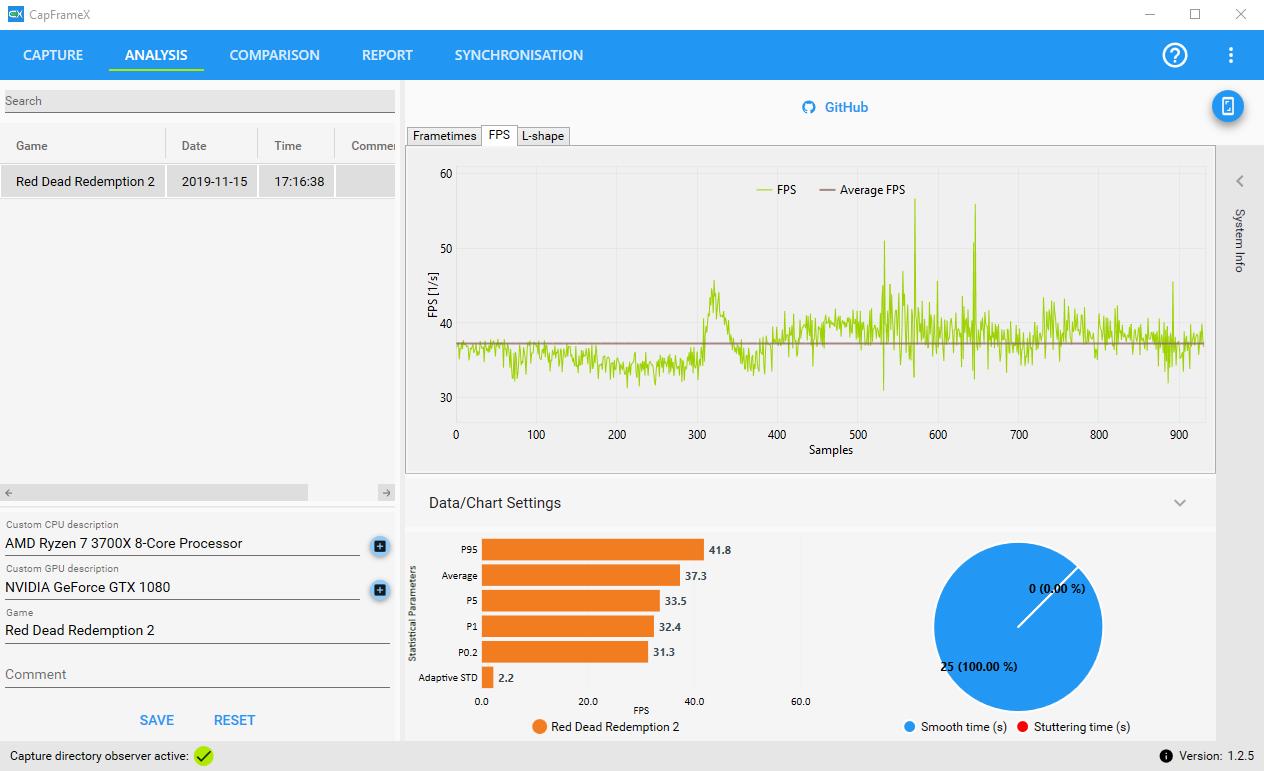Click the Stuttering time legend swatch

[x=1023, y=727]
